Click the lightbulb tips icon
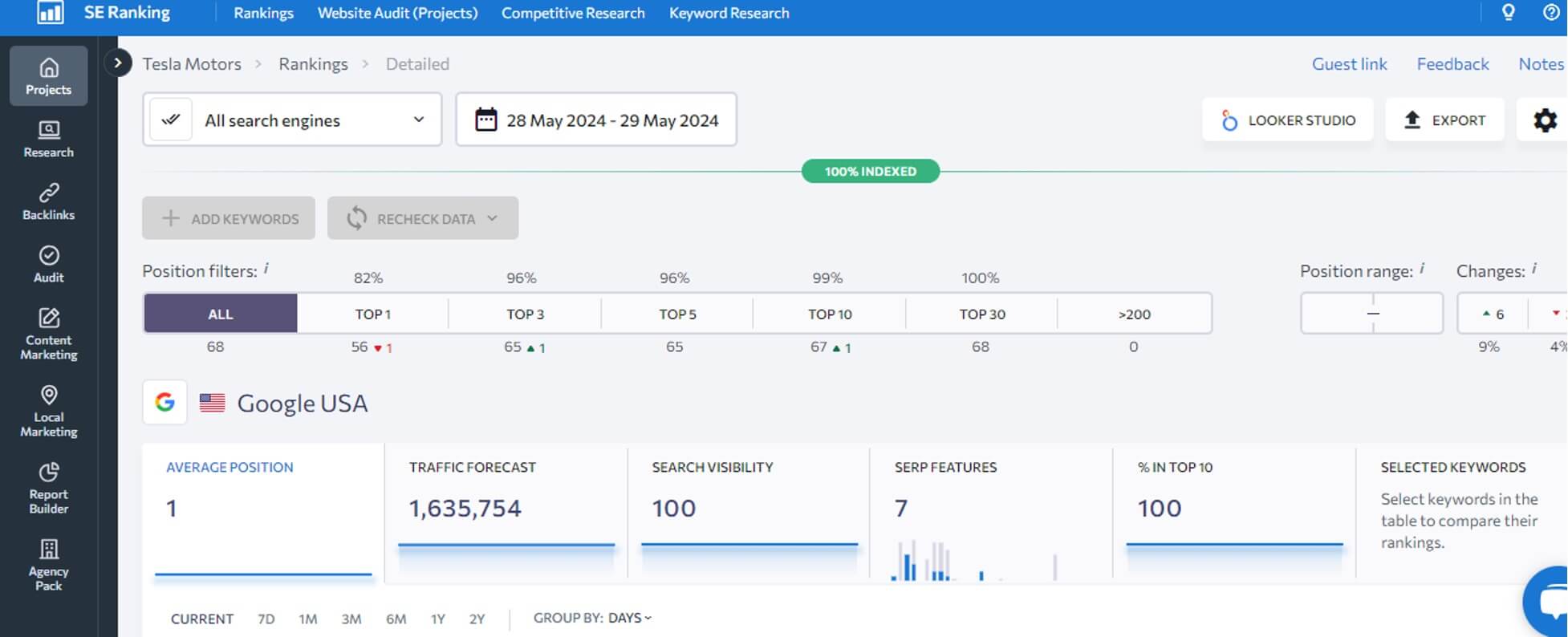This screenshot has height=637, width=1568. (x=1509, y=13)
